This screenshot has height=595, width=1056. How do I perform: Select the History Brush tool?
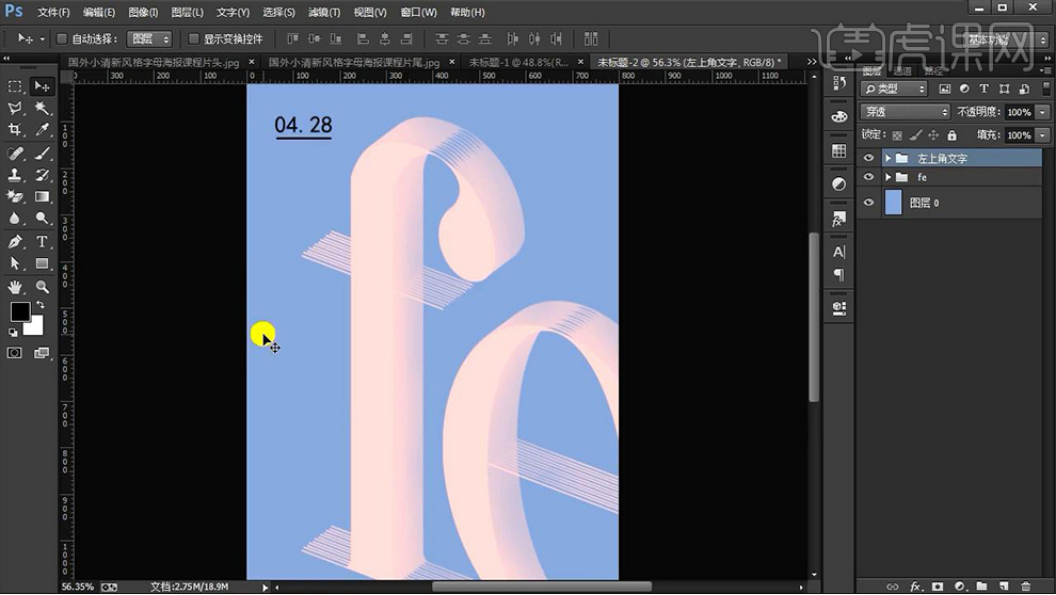(x=42, y=175)
